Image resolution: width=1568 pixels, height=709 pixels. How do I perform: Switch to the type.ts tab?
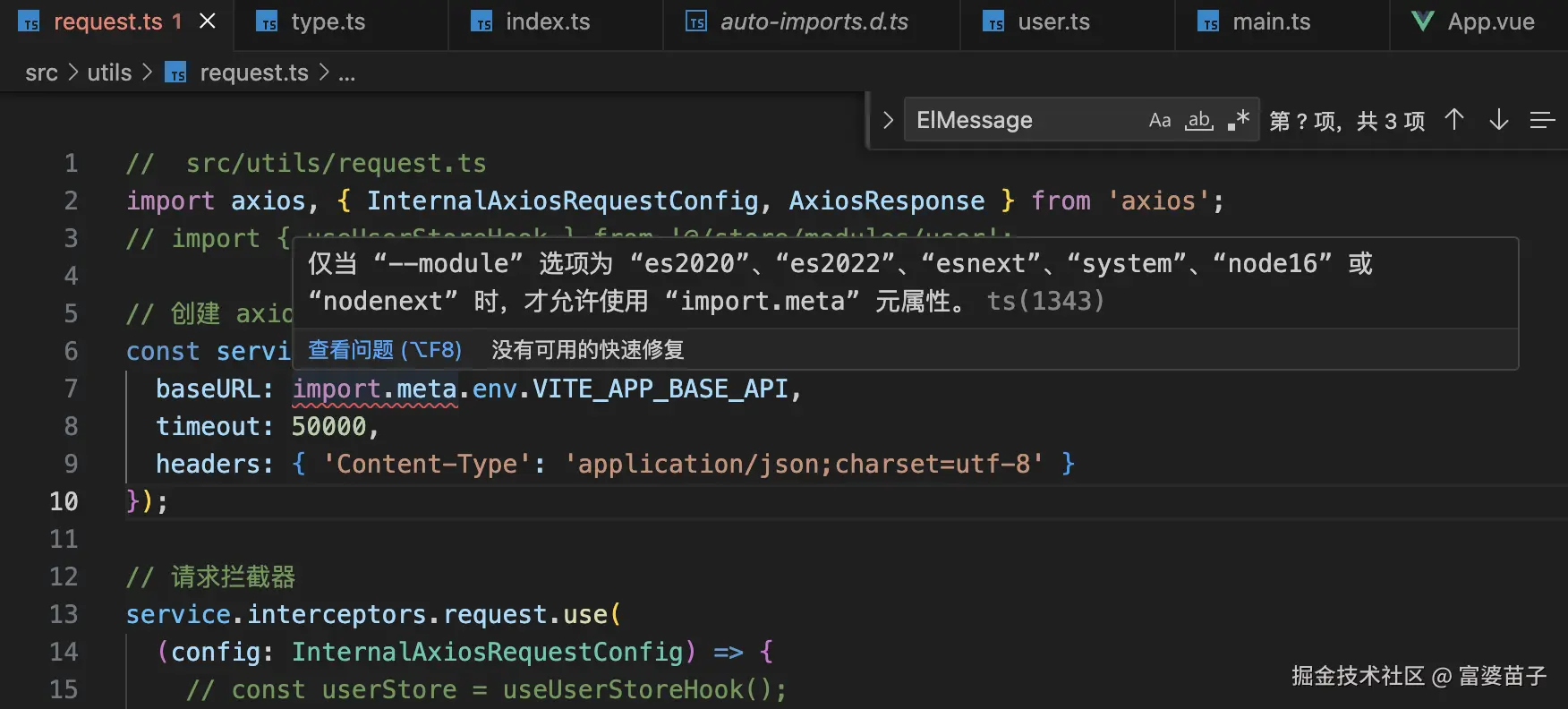tap(328, 22)
